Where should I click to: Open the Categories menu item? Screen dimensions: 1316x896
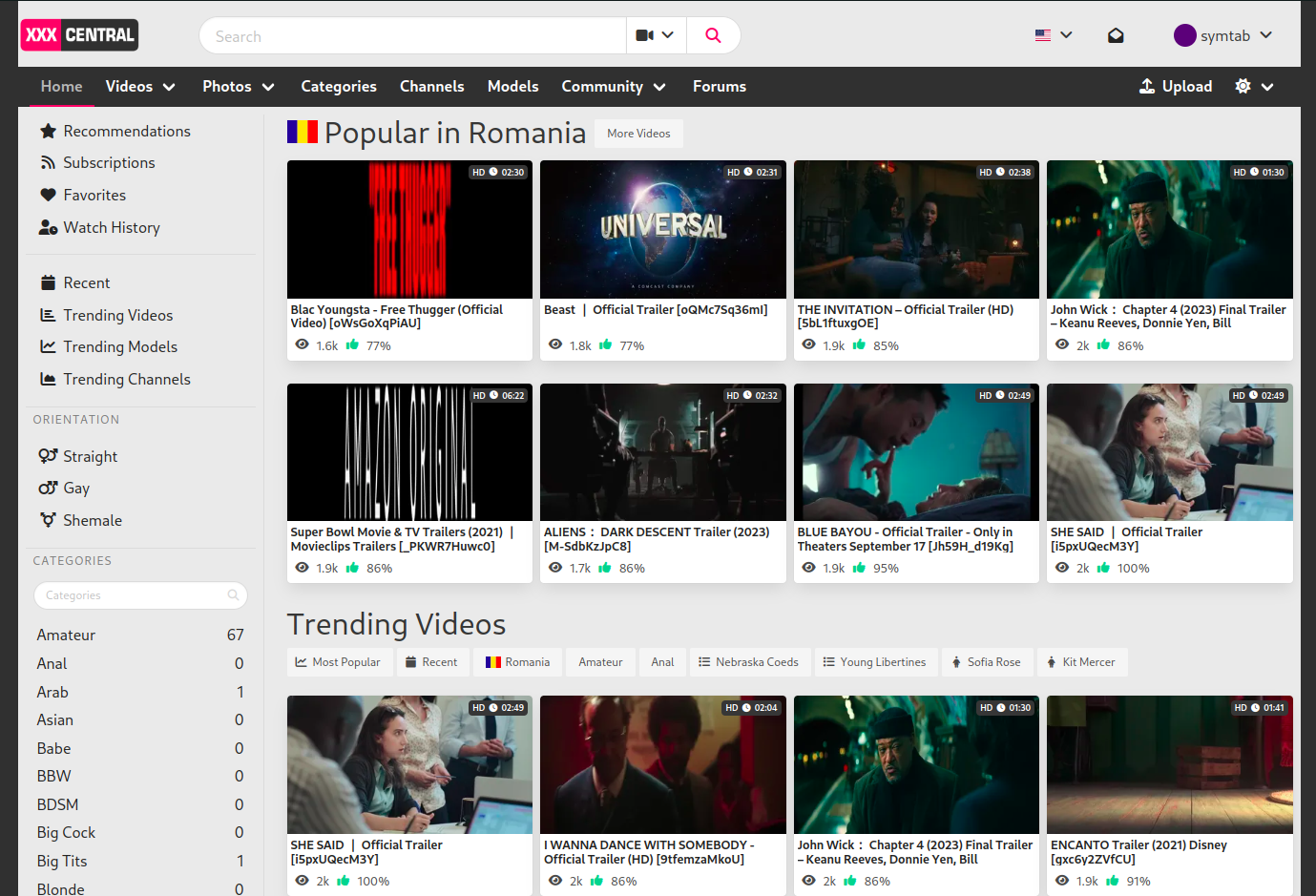point(339,86)
